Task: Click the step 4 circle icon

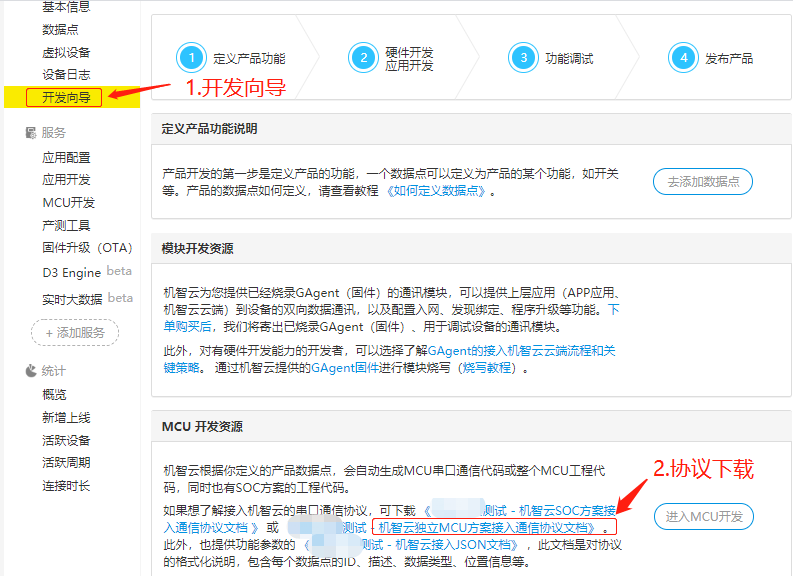Action: tap(683, 58)
